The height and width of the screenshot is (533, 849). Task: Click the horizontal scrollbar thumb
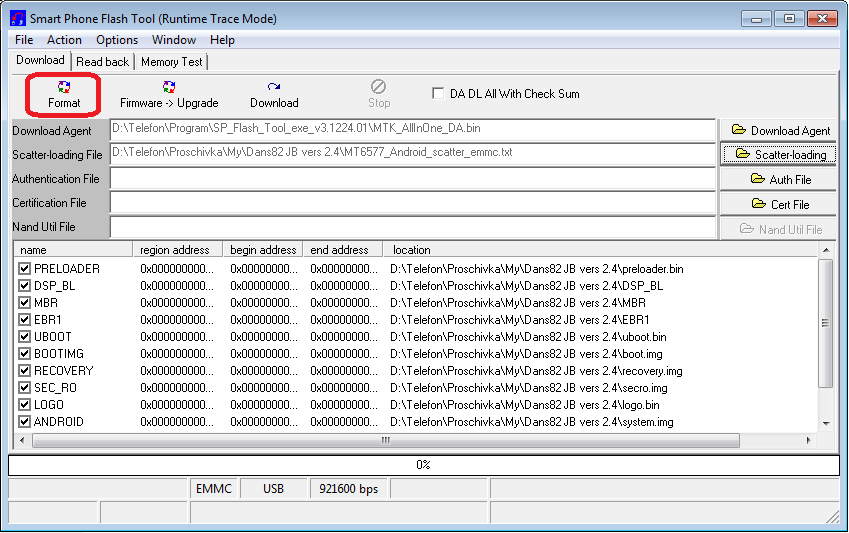386,440
